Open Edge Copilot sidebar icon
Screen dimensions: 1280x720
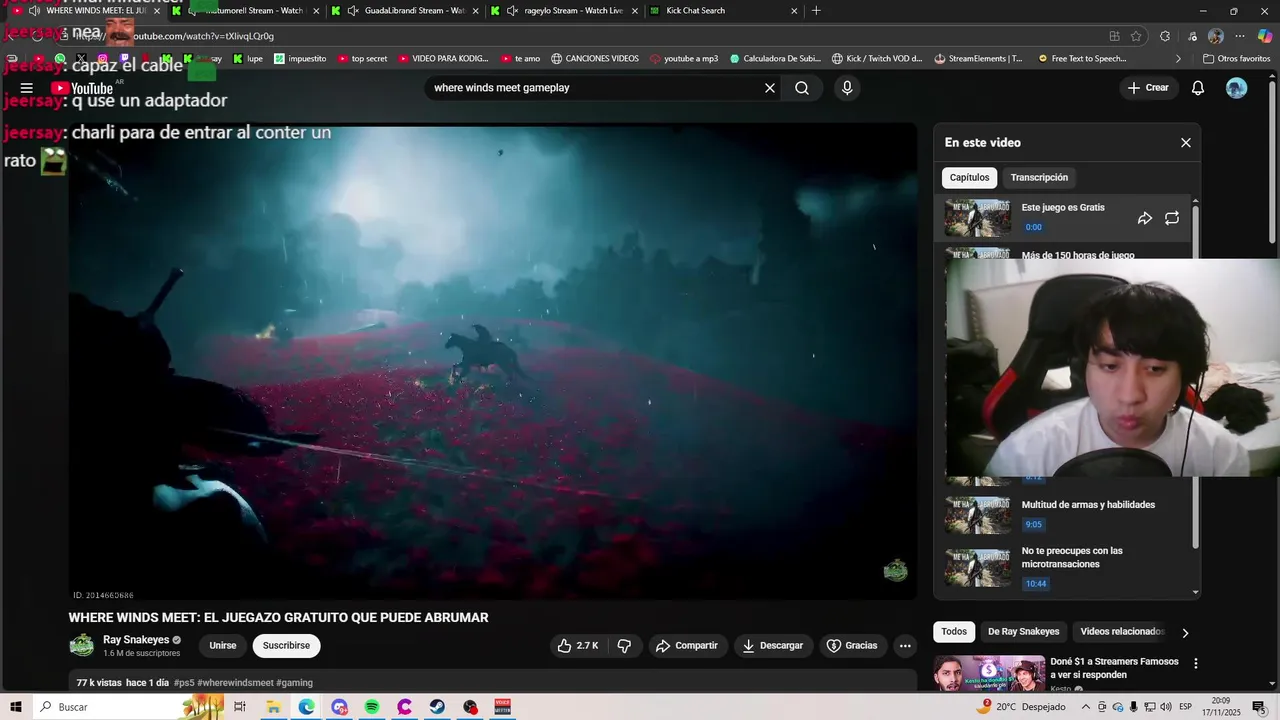pos(1265,36)
